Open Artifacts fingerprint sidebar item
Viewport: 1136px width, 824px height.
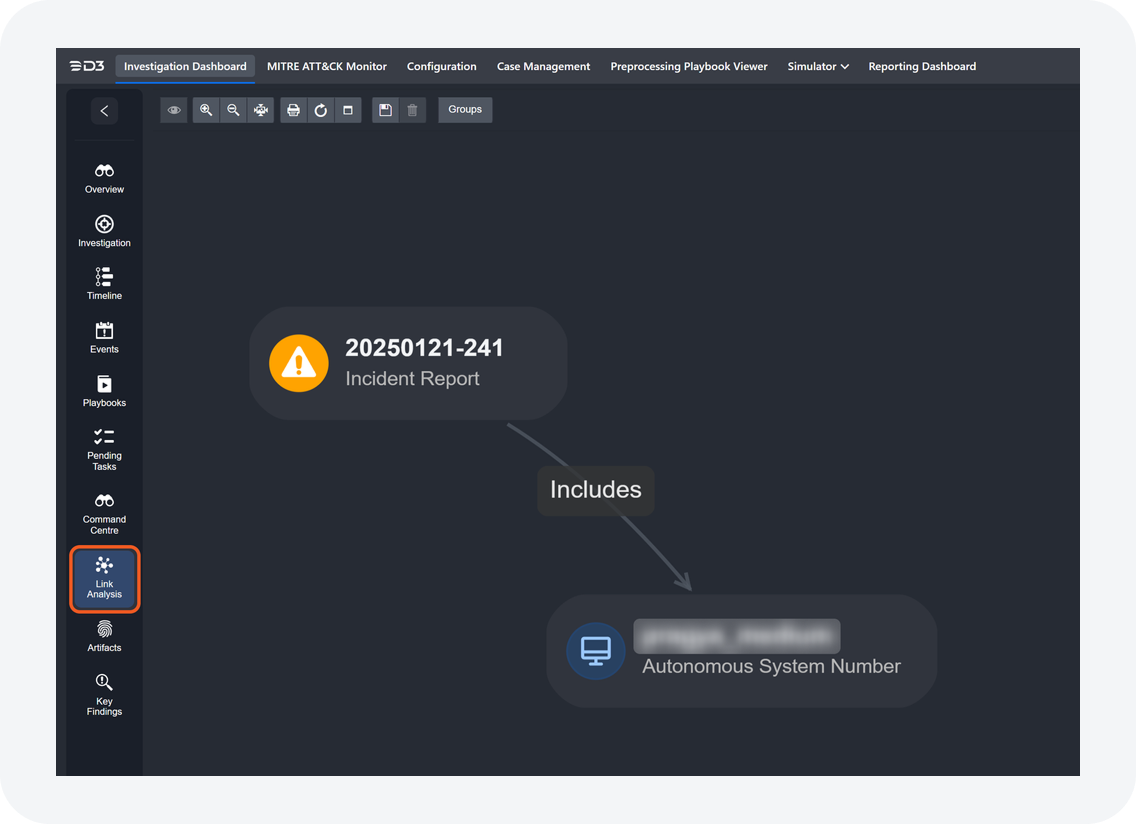(104, 636)
